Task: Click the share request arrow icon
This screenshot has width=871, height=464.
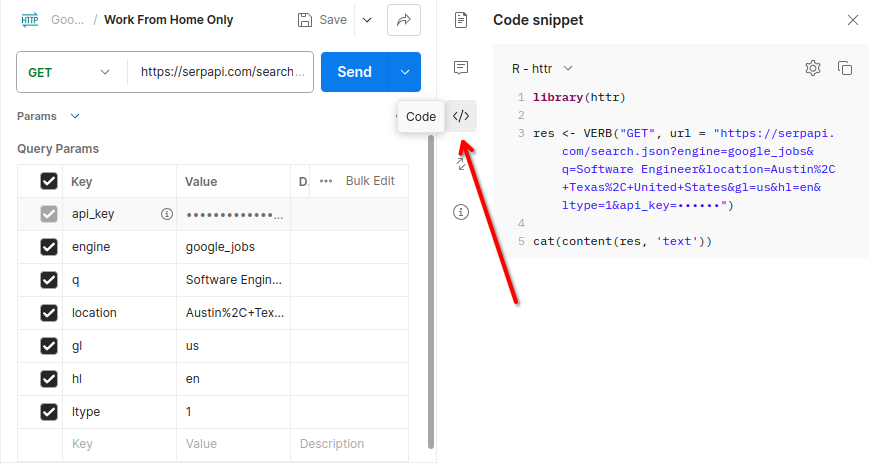Action: 404,20
